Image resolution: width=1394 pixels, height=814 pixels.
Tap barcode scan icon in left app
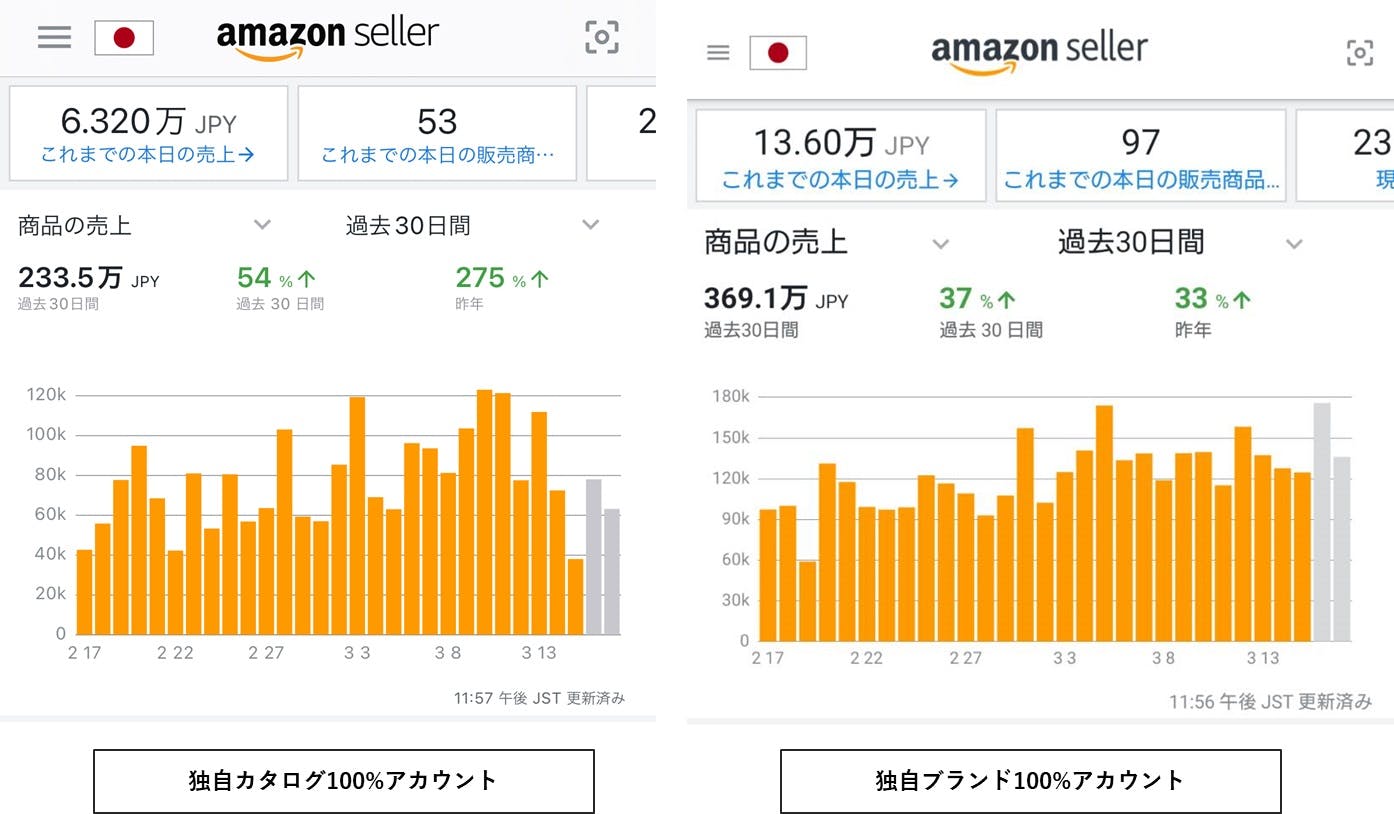pyautogui.click(x=602, y=37)
